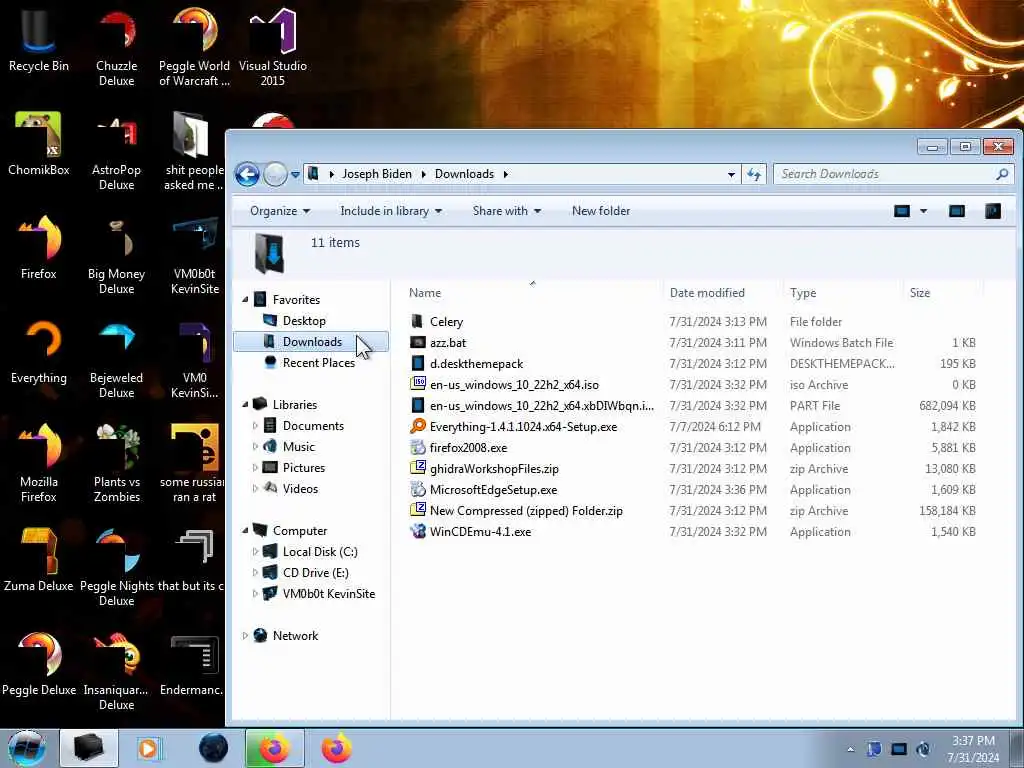Click the rightmost Firefox taskbar icon
The width and height of the screenshot is (1024, 768).
click(x=336, y=748)
